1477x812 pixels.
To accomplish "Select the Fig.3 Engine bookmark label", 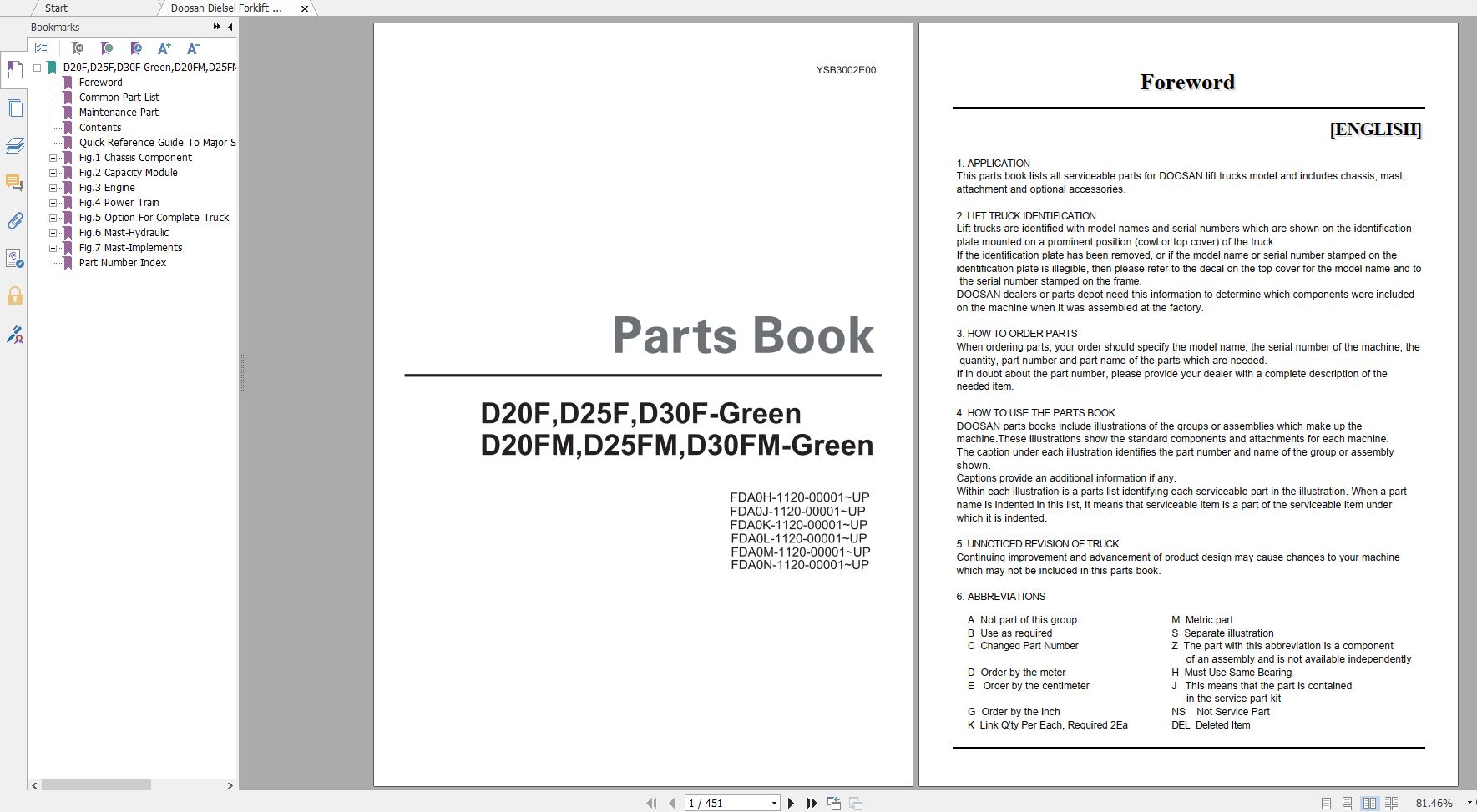I will [x=107, y=188].
